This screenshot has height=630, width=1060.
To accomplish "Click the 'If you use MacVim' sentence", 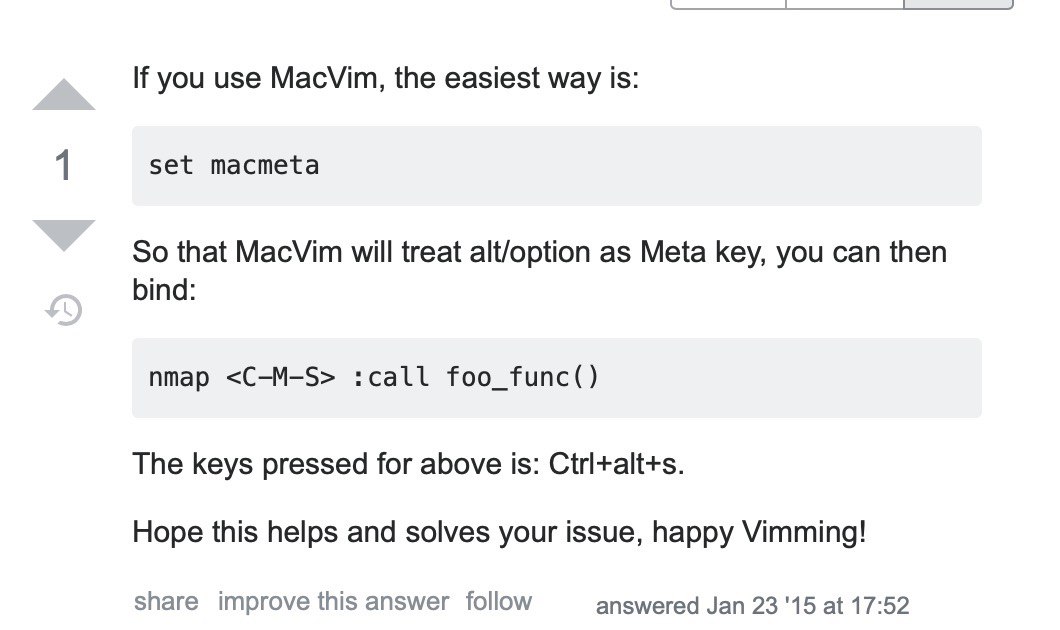I will (x=385, y=78).
